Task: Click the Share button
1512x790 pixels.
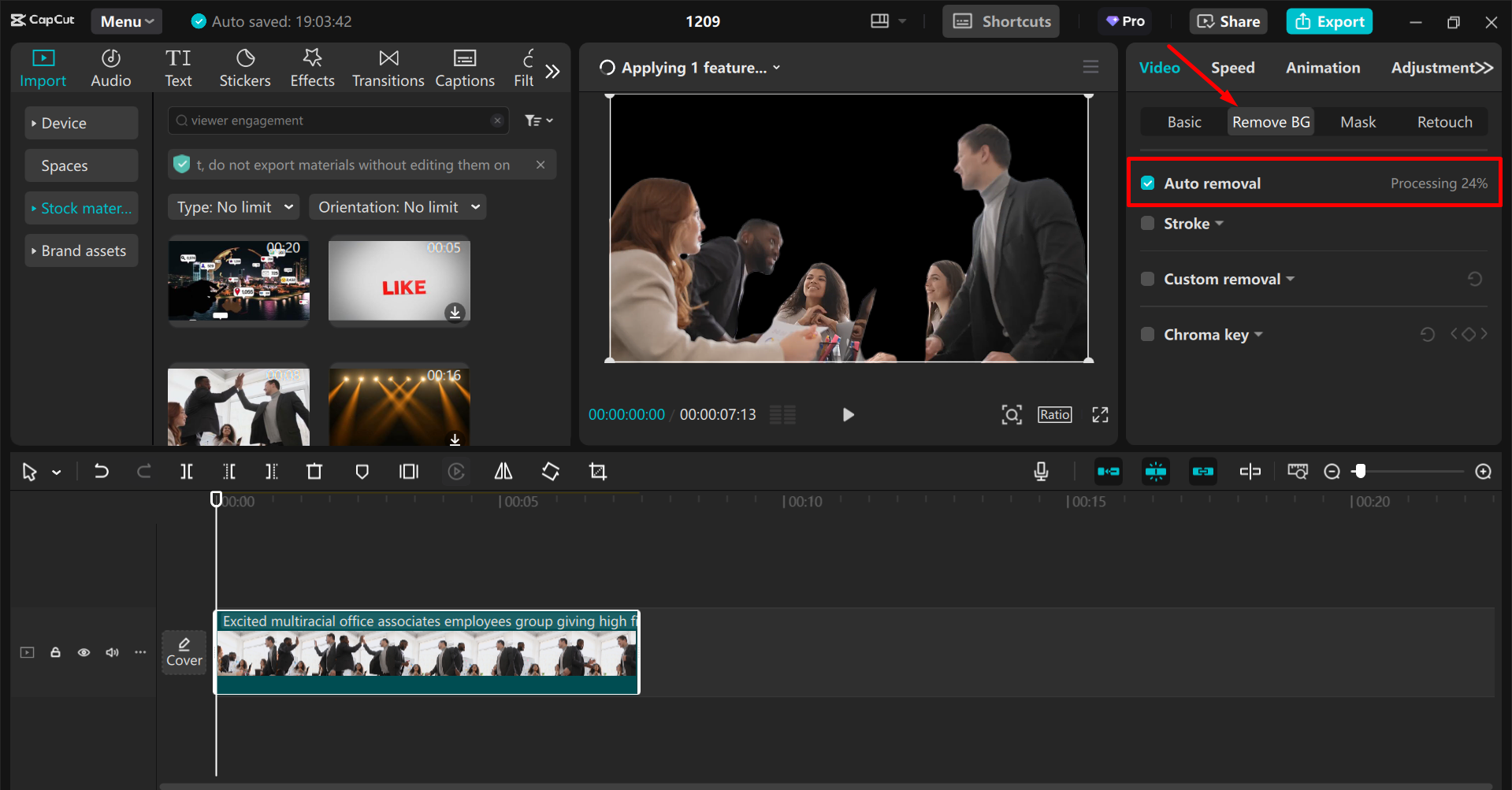Action: (x=1228, y=21)
